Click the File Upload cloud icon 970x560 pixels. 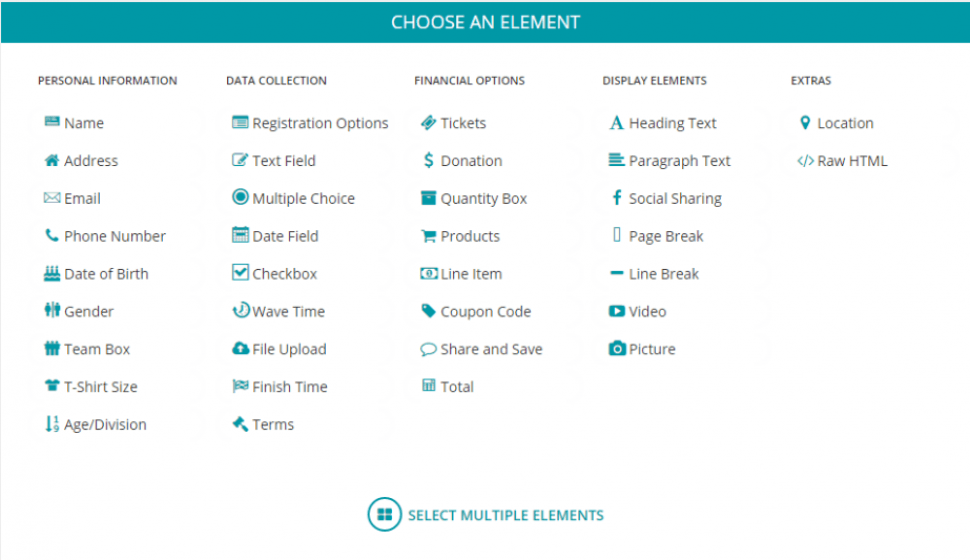coord(240,349)
